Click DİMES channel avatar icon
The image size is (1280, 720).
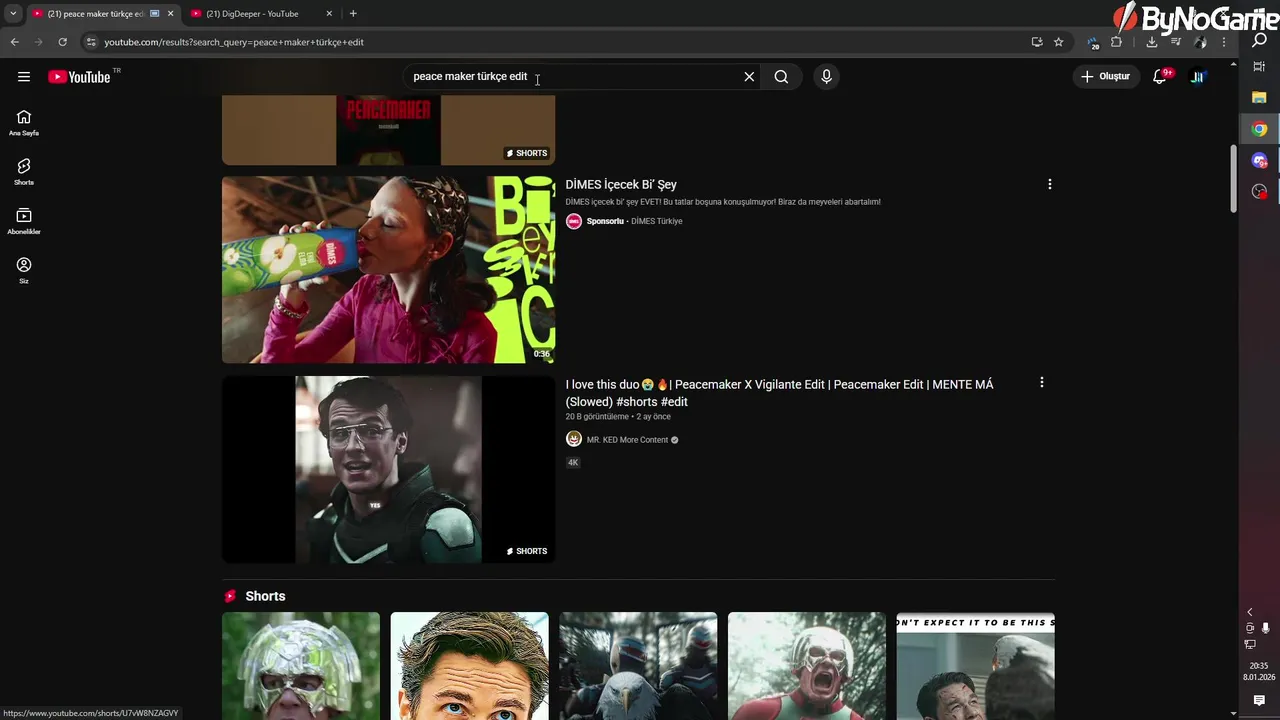574,221
